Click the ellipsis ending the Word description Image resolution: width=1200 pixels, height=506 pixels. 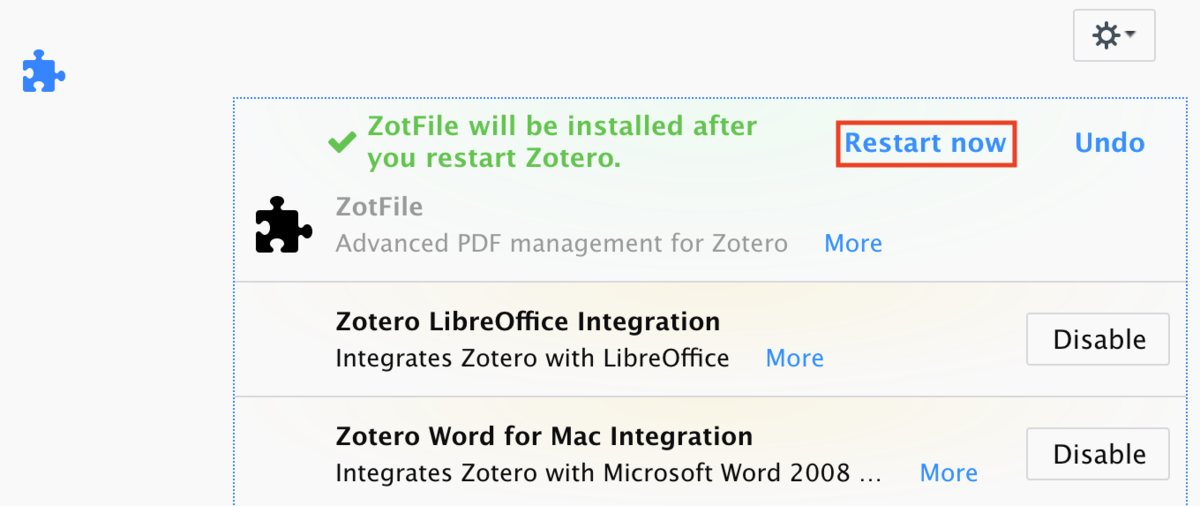(x=870, y=475)
